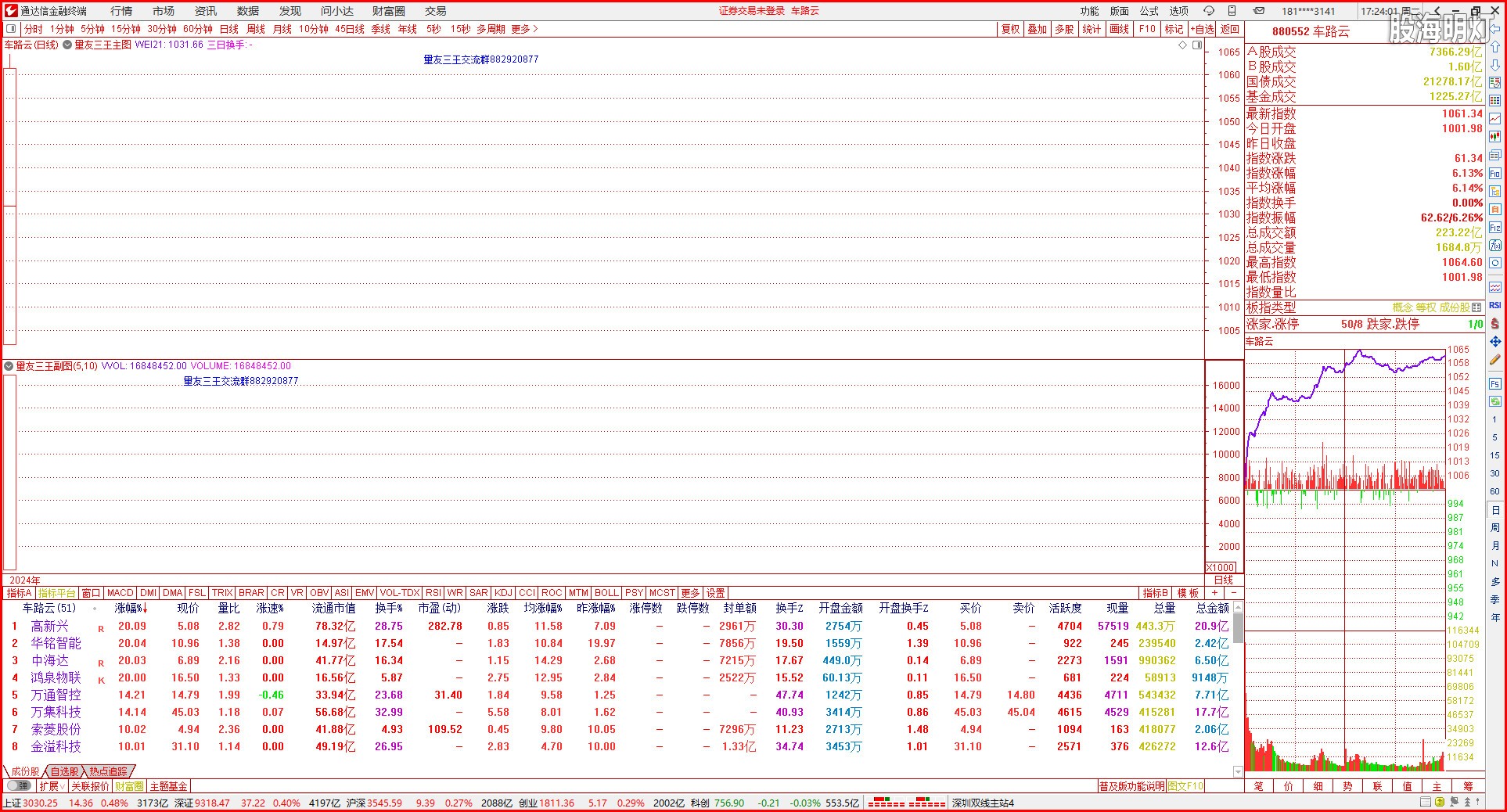This screenshot has height=812, width=1507.
Task: Toggle 叠加 overlay option
Action: (1038, 29)
